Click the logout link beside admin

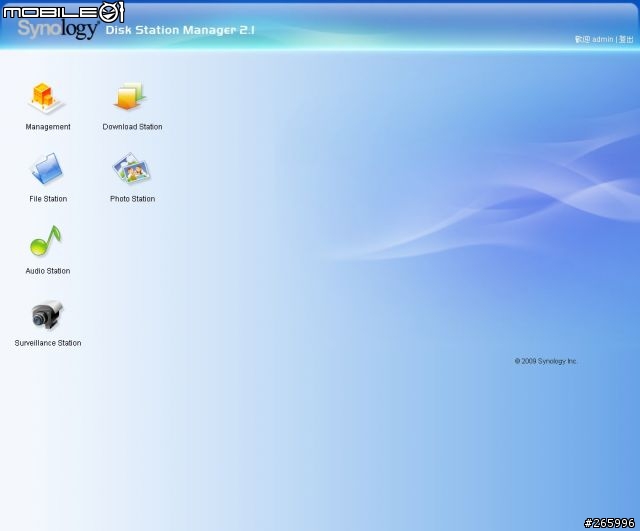click(626, 39)
